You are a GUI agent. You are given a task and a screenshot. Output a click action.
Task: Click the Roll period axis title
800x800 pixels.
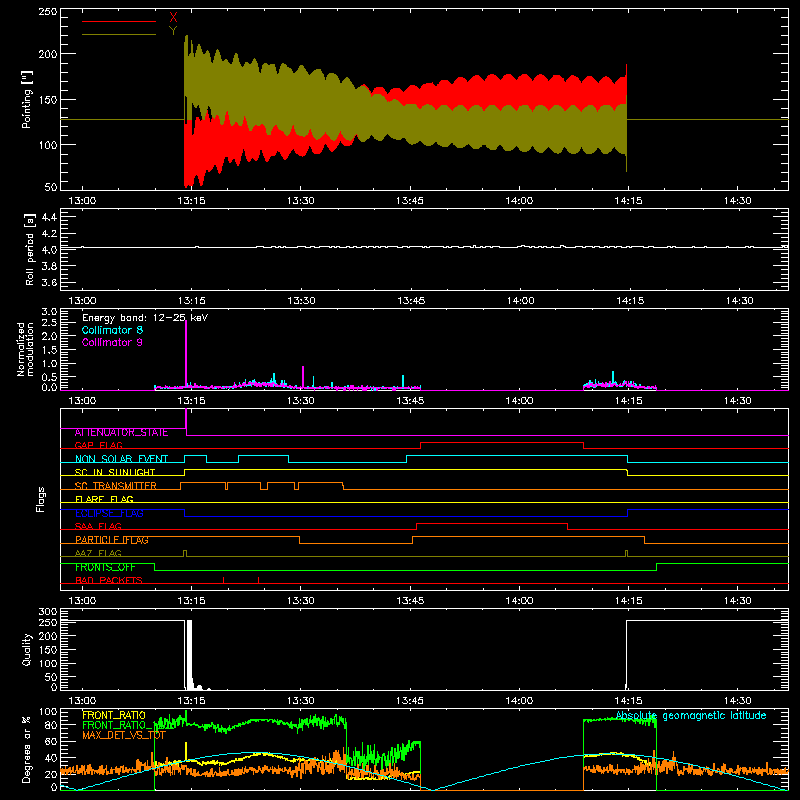tap(29, 249)
